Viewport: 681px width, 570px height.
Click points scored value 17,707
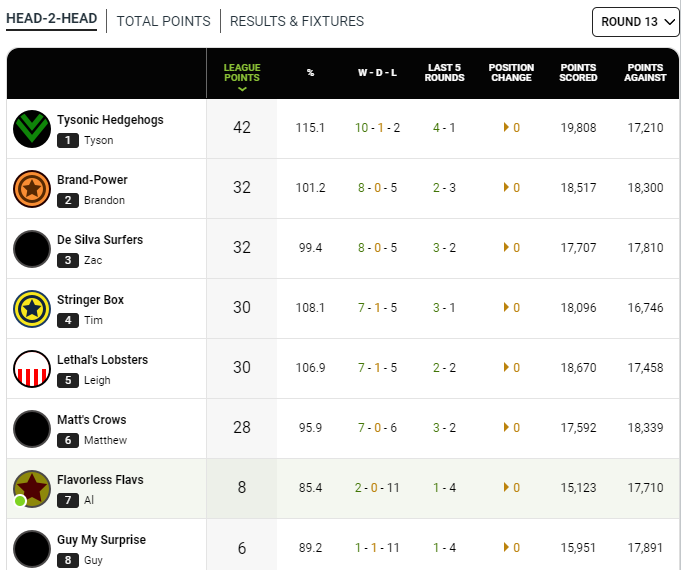(578, 248)
